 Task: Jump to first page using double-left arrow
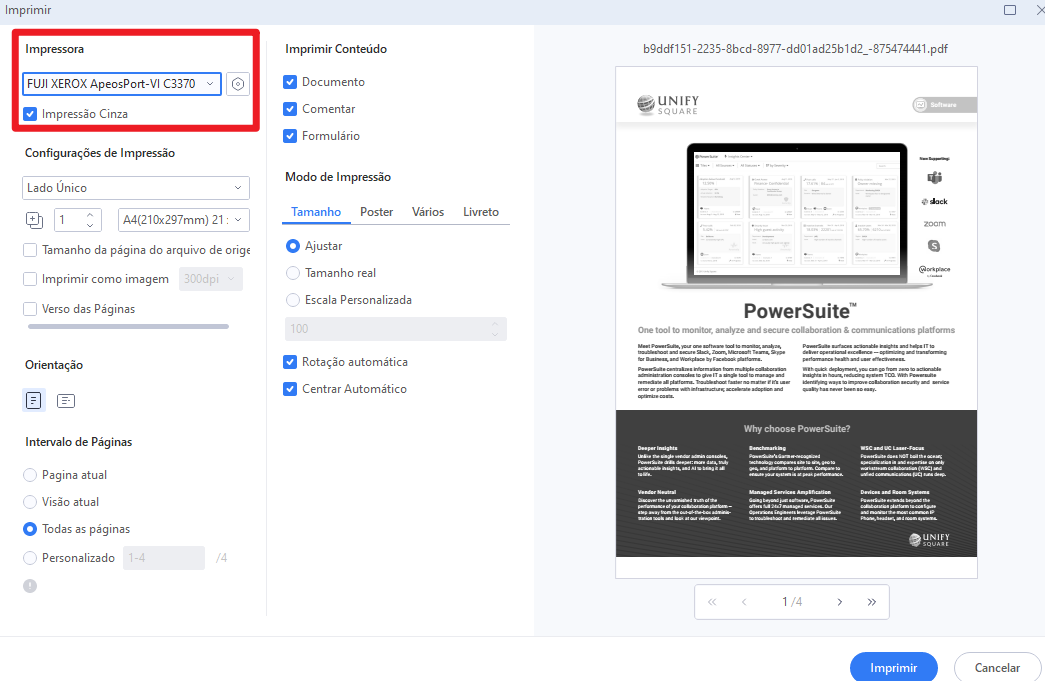[x=711, y=601]
